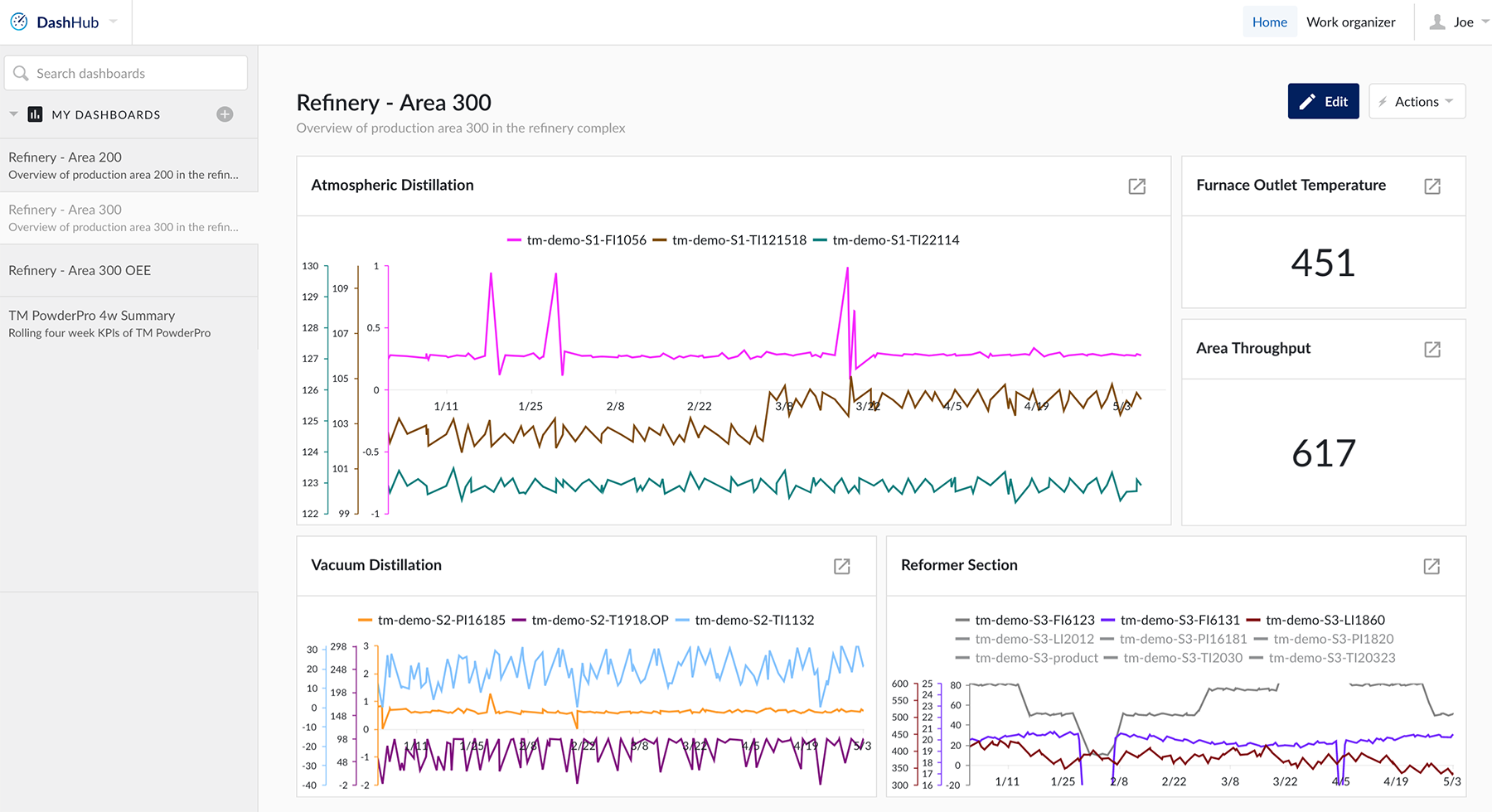Expand the Actions dropdown
The image size is (1492, 812).
pyautogui.click(x=1417, y=102)
